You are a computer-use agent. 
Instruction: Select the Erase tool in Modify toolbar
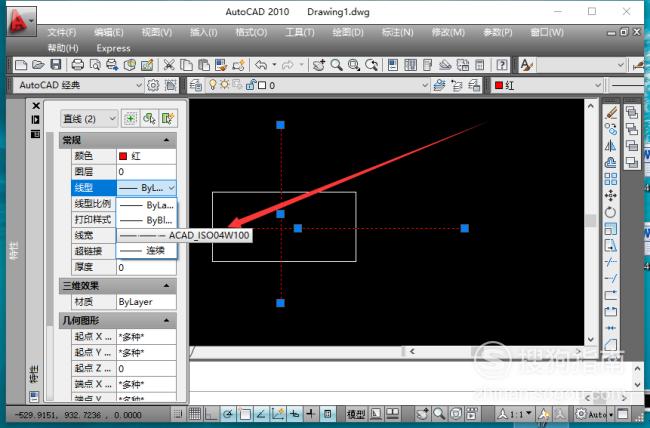point(611,112)
